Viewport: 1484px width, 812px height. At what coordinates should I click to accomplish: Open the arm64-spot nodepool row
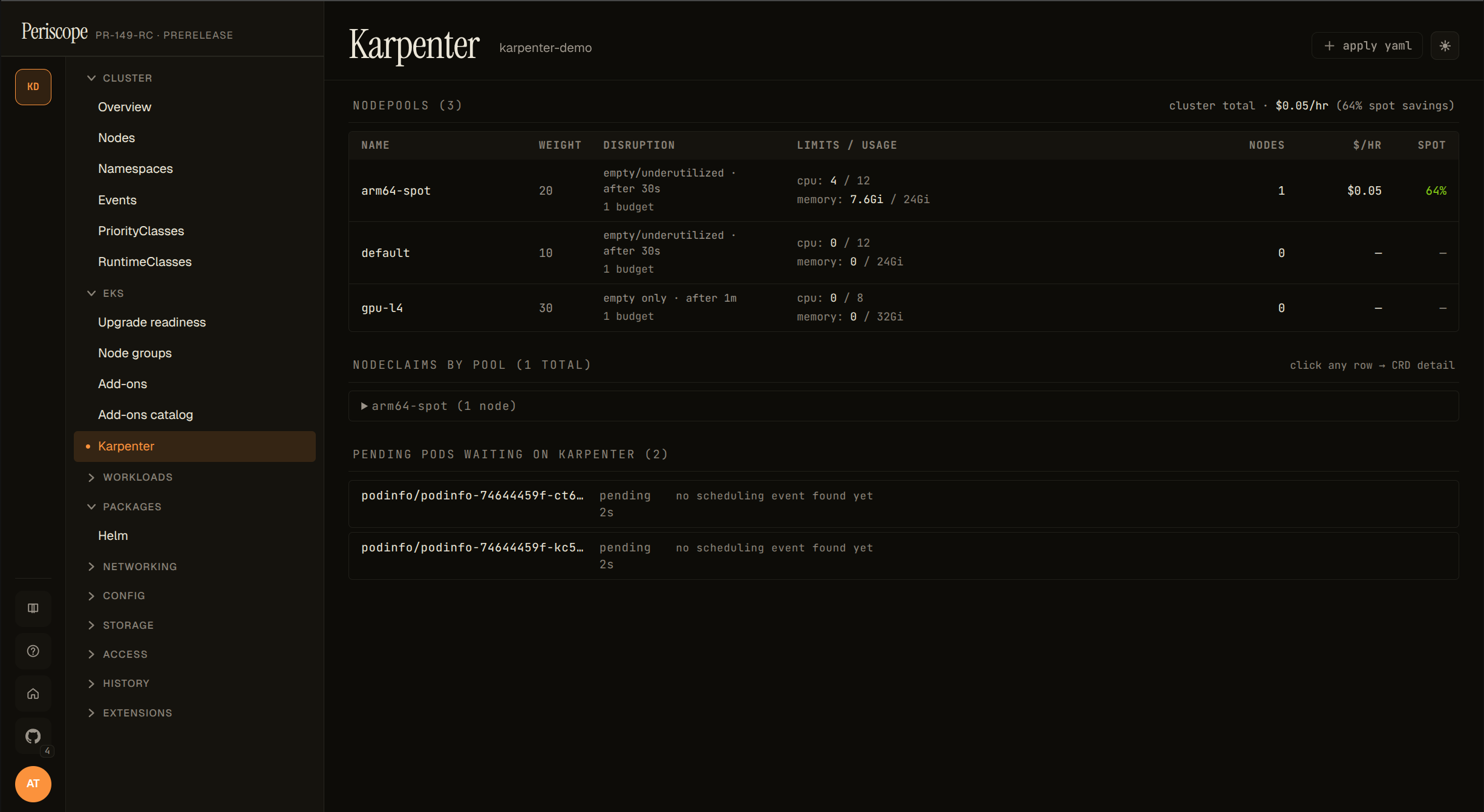click(x=903, y=190)
